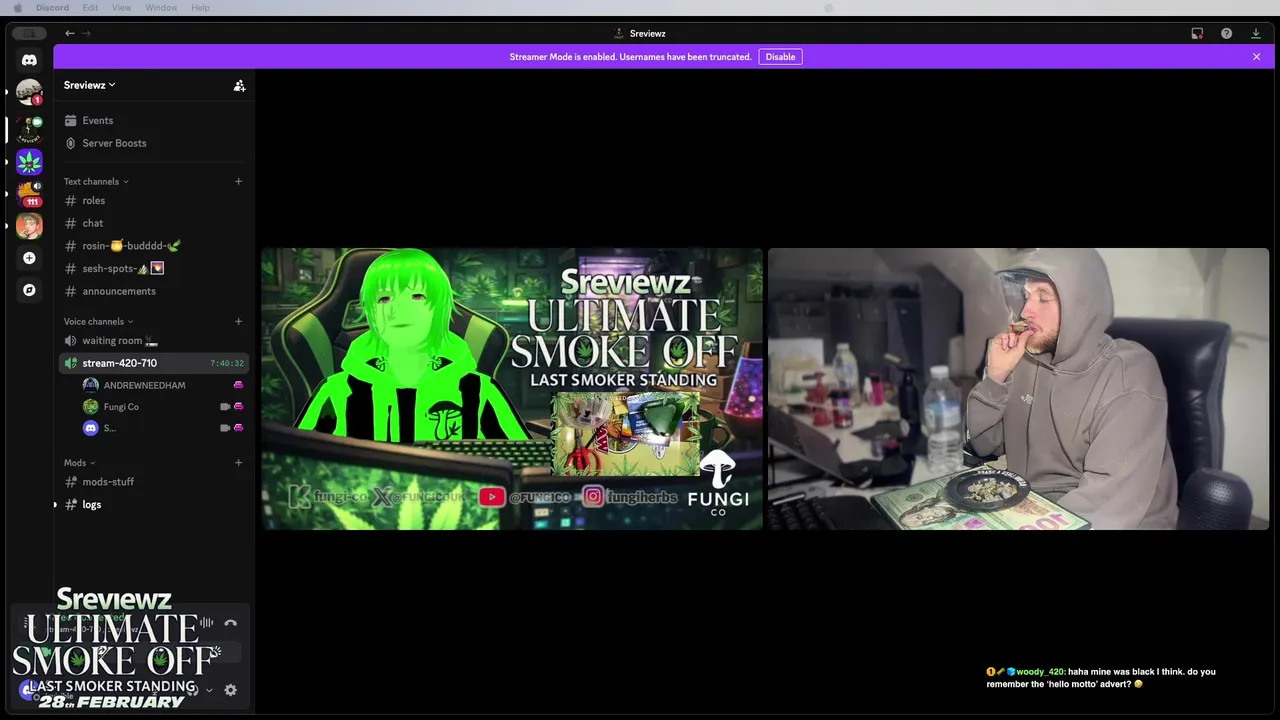1280x720 pixels.
Task: Click the invite people icon beside Sreviewz
Action: tap(239, 86)
